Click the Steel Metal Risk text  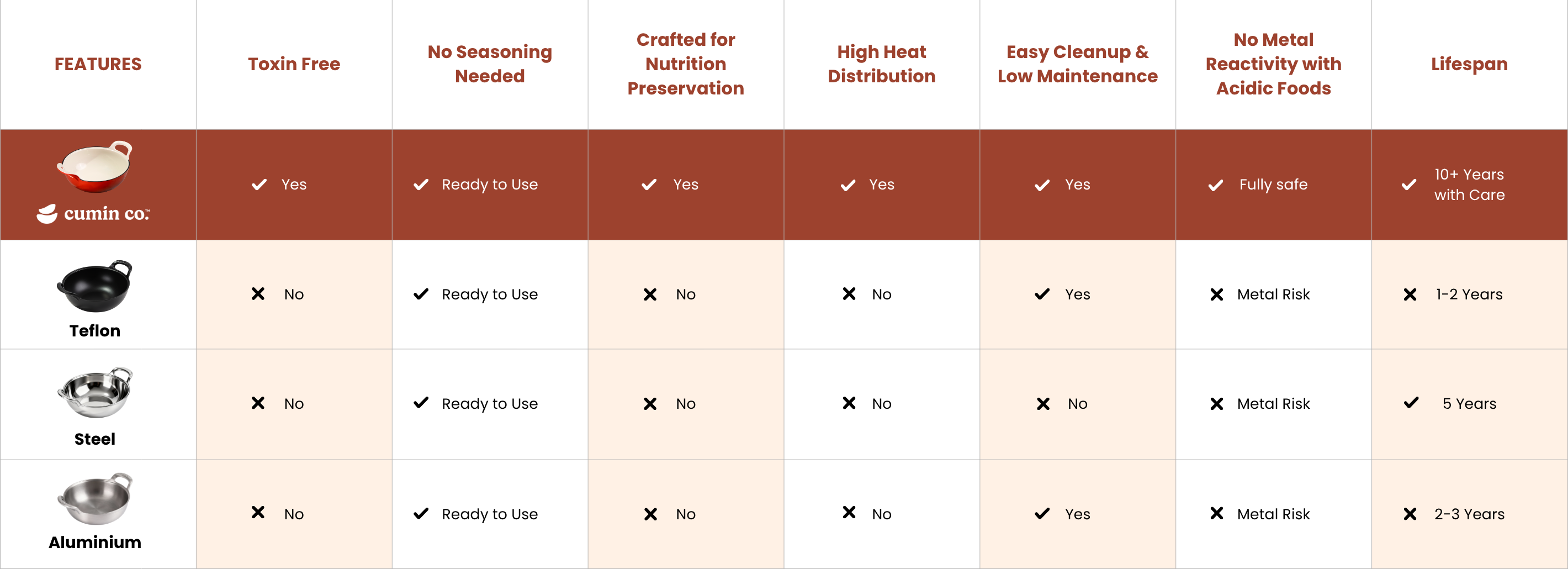[1273, 404]
